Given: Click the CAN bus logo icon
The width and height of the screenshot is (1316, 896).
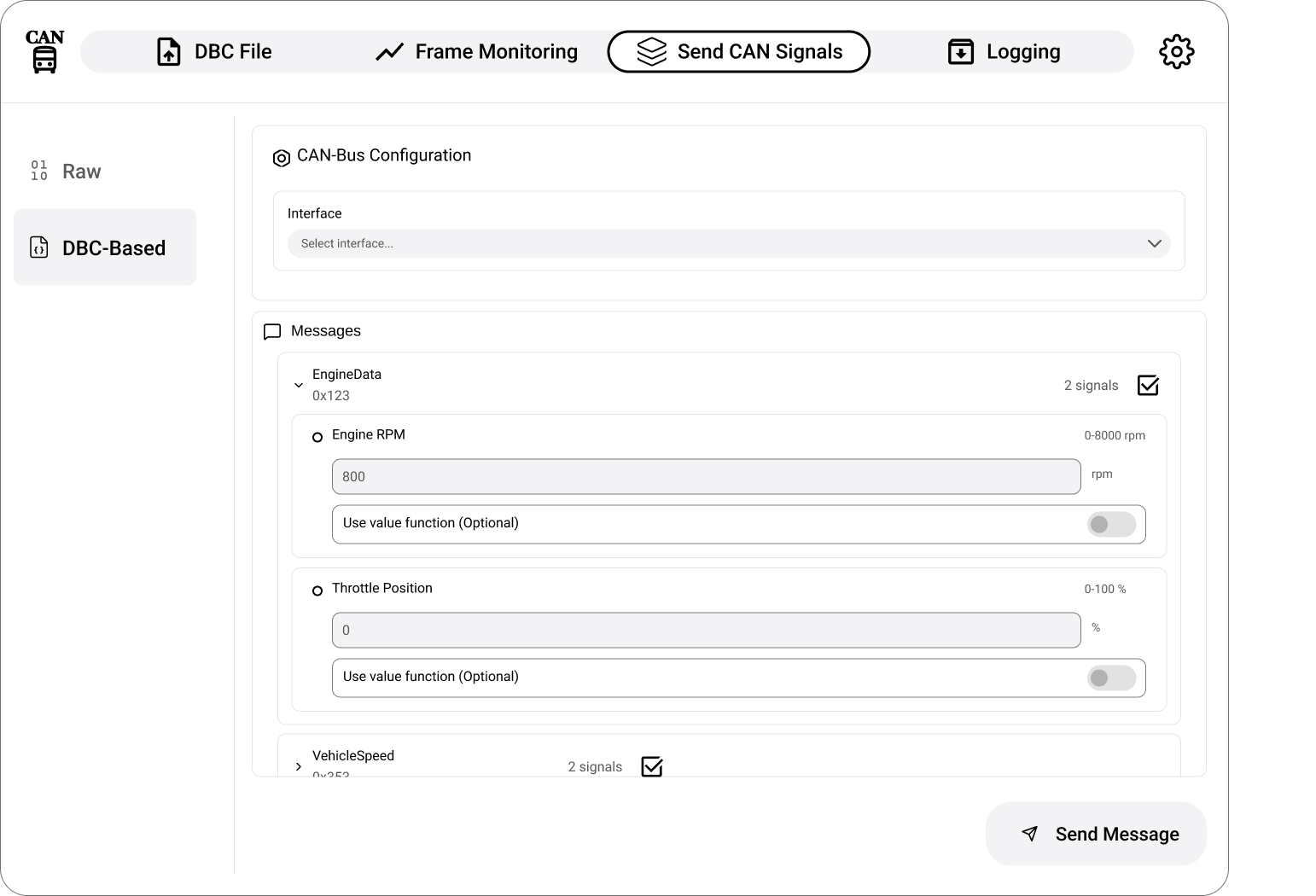Looking at the screenshot, I should click(44, 51).
